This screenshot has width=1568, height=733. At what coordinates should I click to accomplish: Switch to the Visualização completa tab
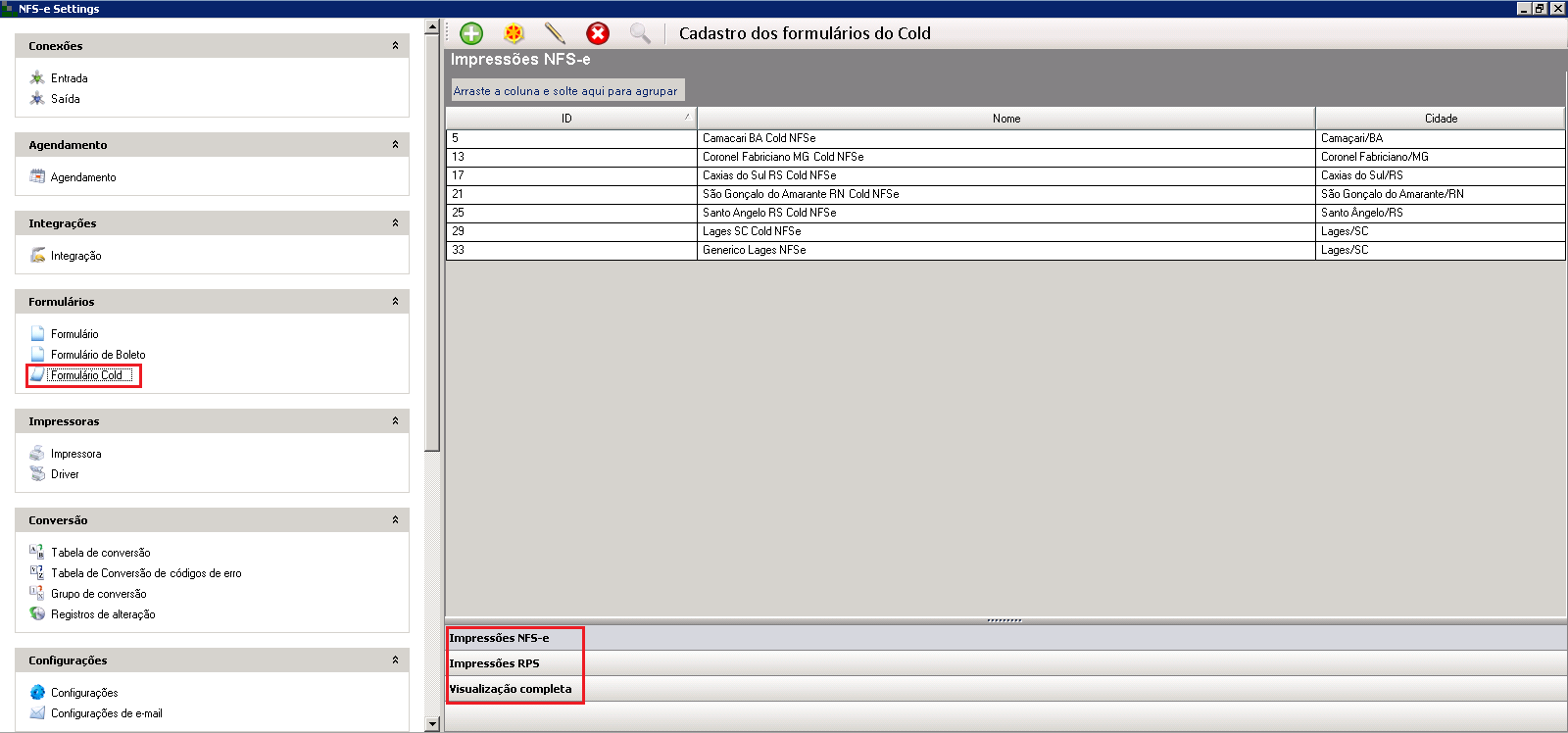[x=1006, y=689]
